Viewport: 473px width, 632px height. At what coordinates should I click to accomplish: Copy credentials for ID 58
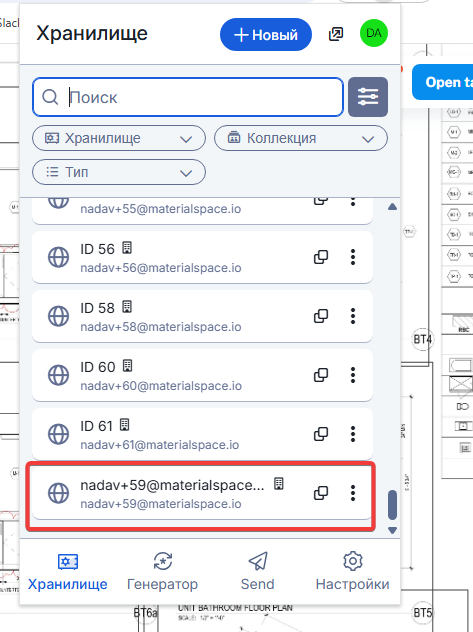coord(321,316)
